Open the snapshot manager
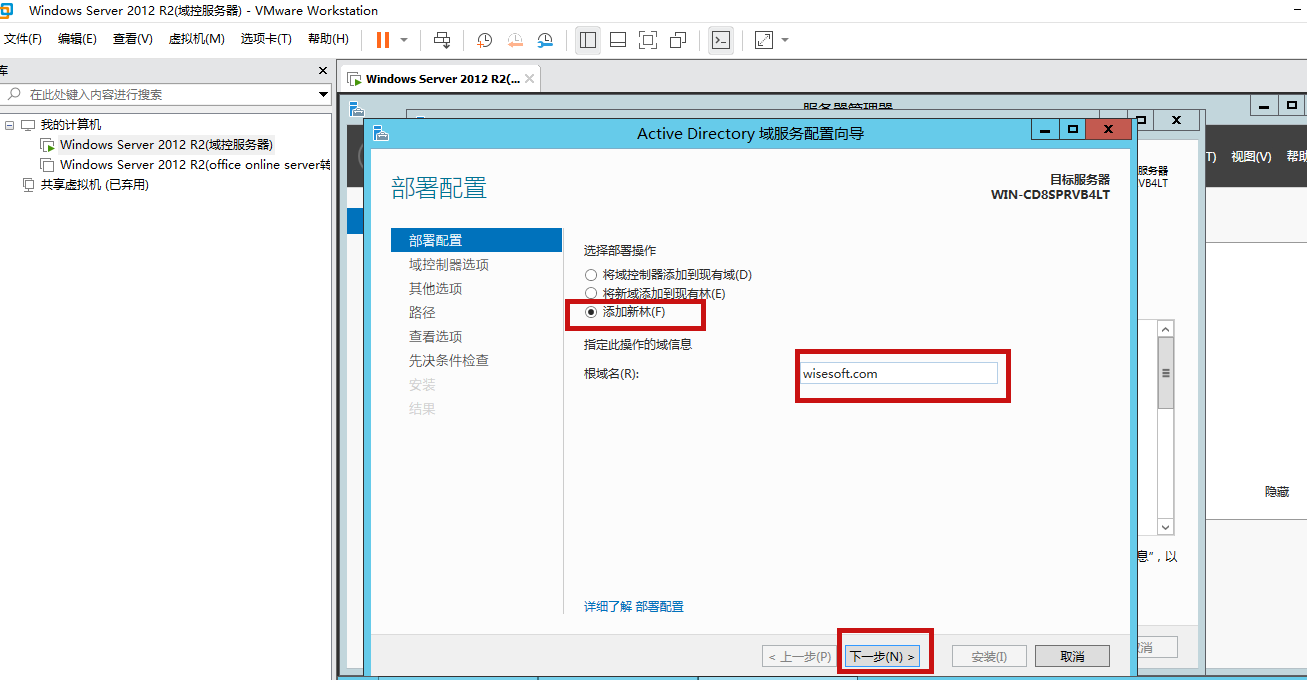 (x=545, y=40)
